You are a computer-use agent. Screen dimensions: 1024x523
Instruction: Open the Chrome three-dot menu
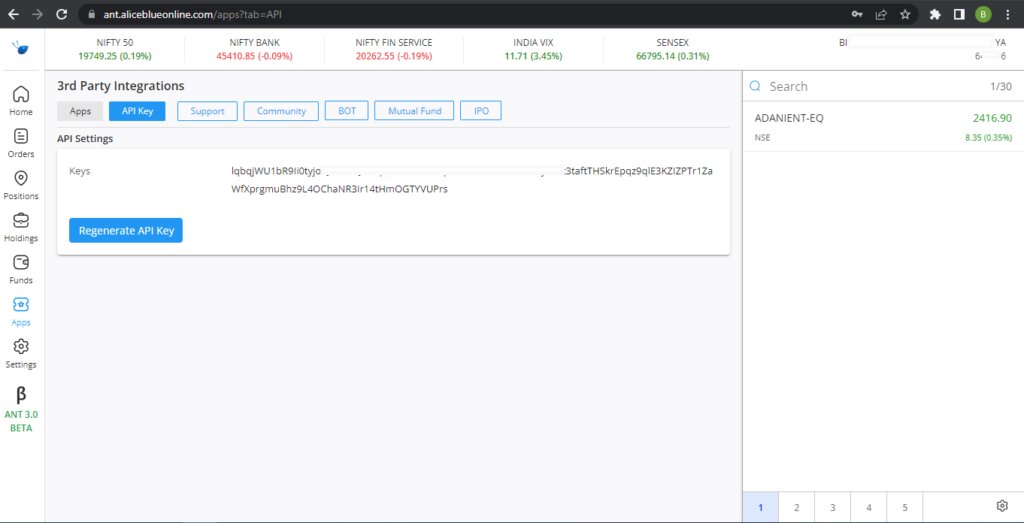point(1008,14)
